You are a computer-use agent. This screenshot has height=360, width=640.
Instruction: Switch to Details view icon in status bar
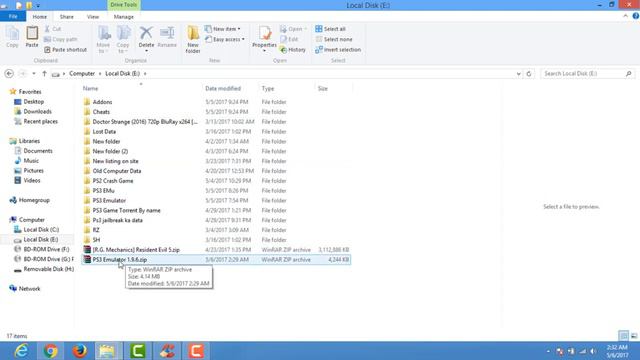(624, 336)
